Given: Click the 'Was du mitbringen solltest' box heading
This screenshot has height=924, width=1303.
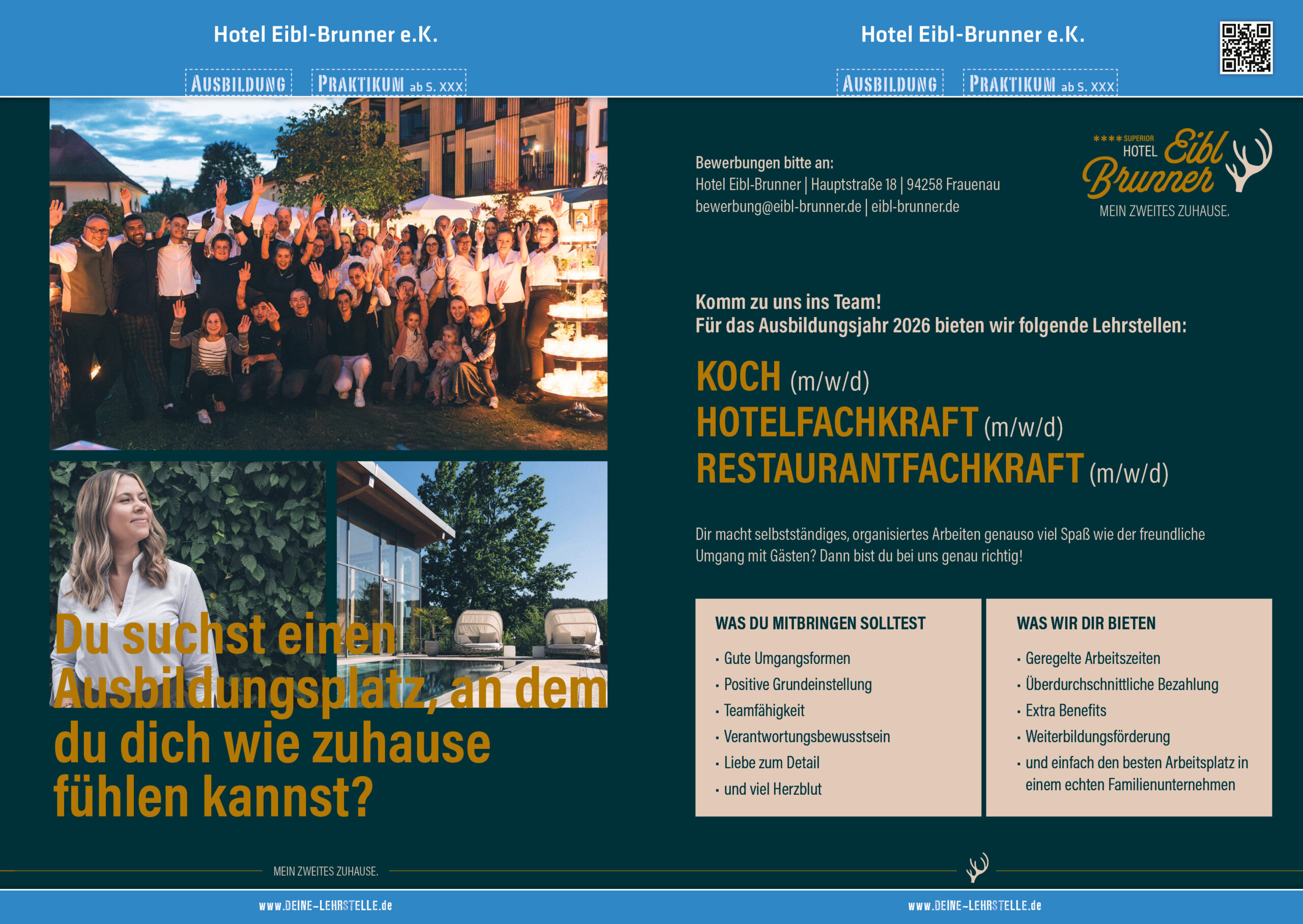Looking at the screenshot, I should pyautogui.click(x=820, y=623).
